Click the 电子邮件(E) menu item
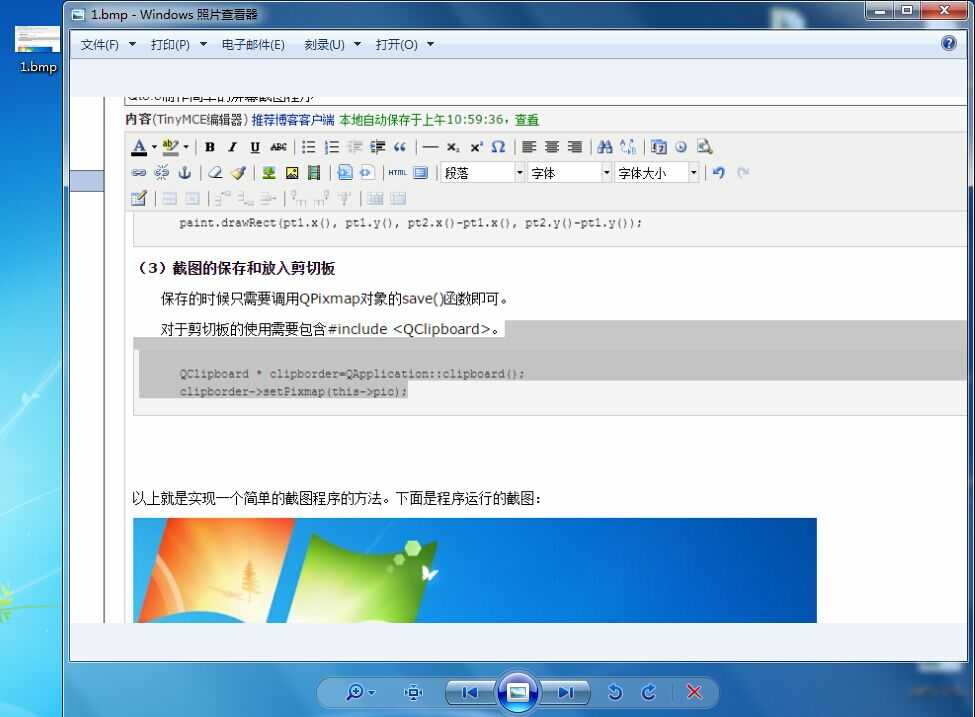The height and width of the screenshot is (717, 975). click(253, 45)
